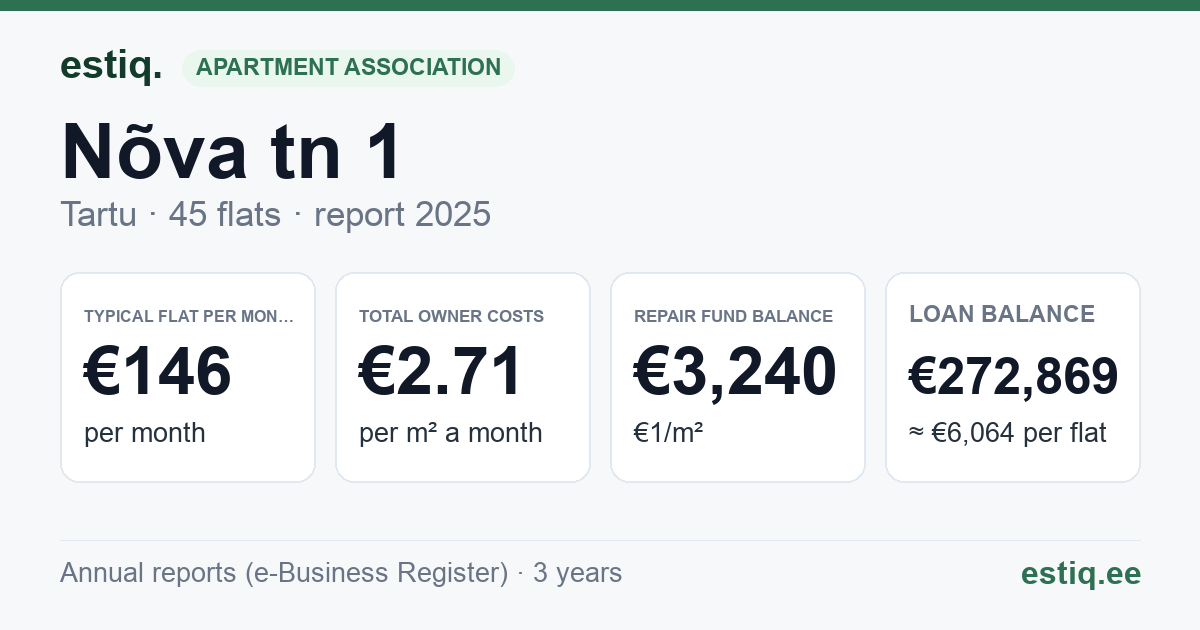Click the subtitle Tartu · 45 flats · report 2025

coord(276,214)
